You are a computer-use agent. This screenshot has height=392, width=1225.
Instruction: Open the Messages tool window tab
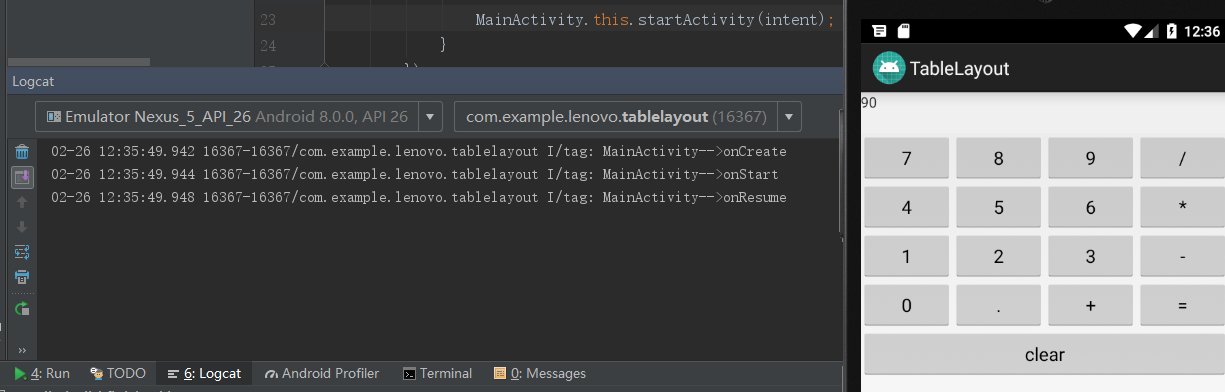pyautogui.click(x=540, y=373)
